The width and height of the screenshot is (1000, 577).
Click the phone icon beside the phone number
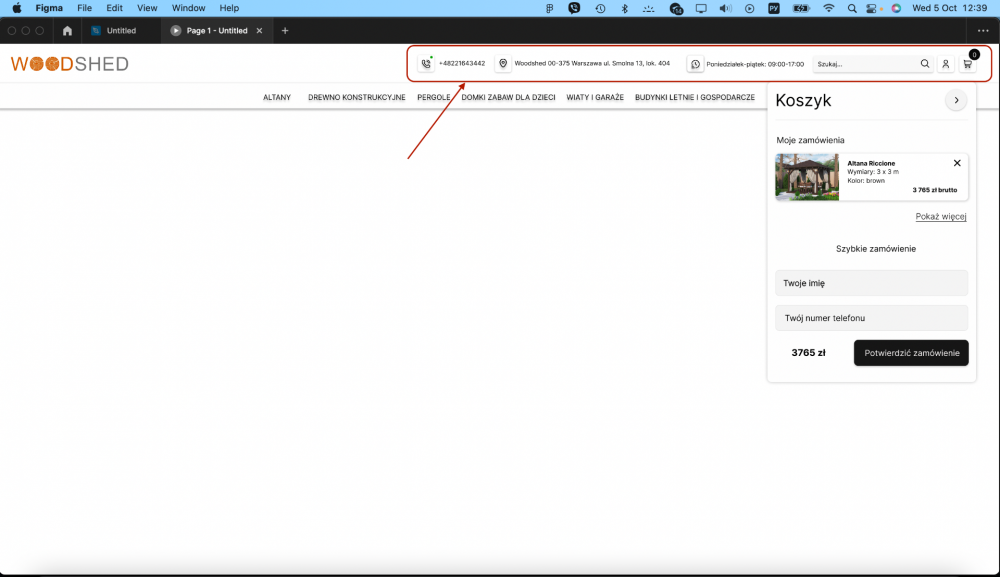click(x=423, y=62)
